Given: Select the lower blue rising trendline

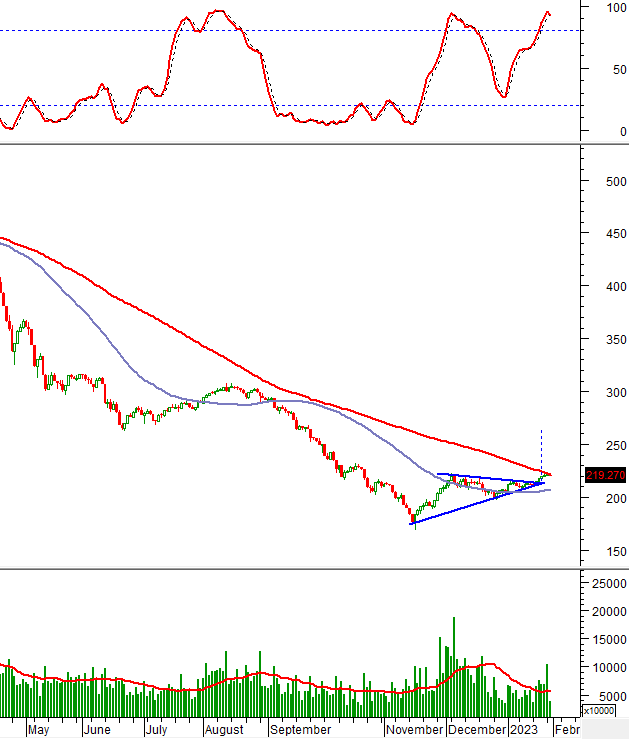Looking at the screenshot, I should tap(476, 503).
